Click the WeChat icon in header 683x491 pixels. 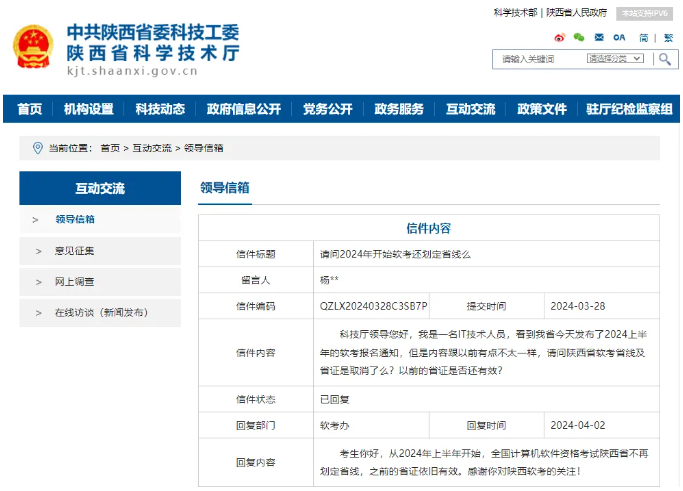click(x=577, y=37)
